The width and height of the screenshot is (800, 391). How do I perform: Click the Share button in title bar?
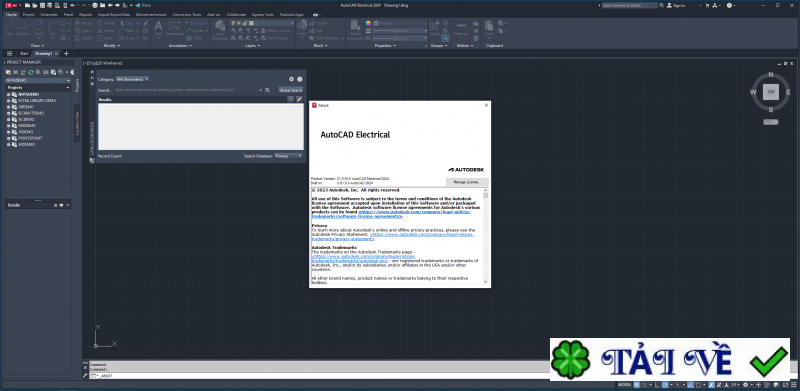click(143, 5)
